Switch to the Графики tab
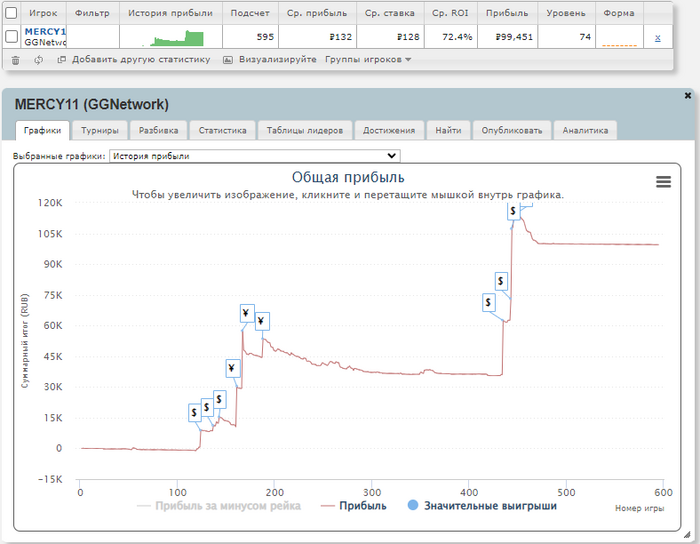Screen dimensions: 700x544 (42, 130)
